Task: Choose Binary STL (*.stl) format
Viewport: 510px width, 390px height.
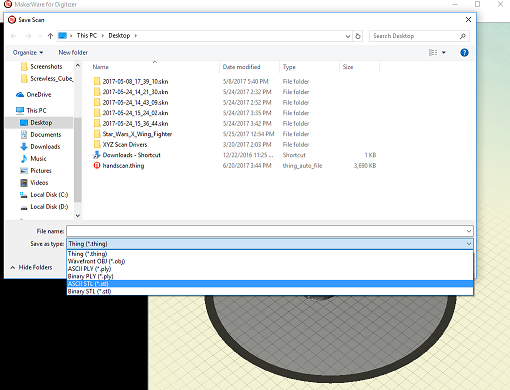Action: click(270, 291)
